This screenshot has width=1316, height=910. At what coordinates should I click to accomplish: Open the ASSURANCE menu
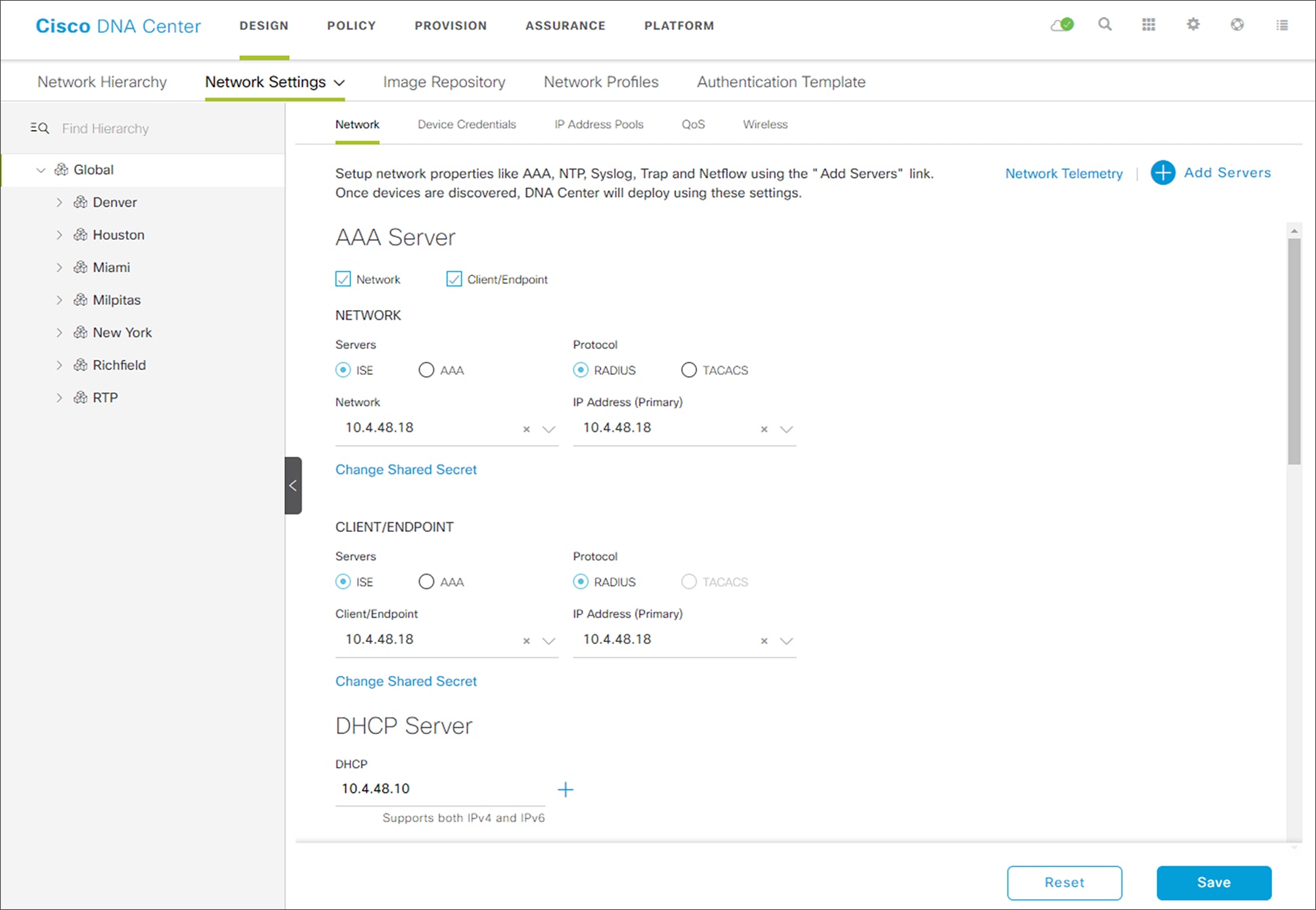pos(565,26)
